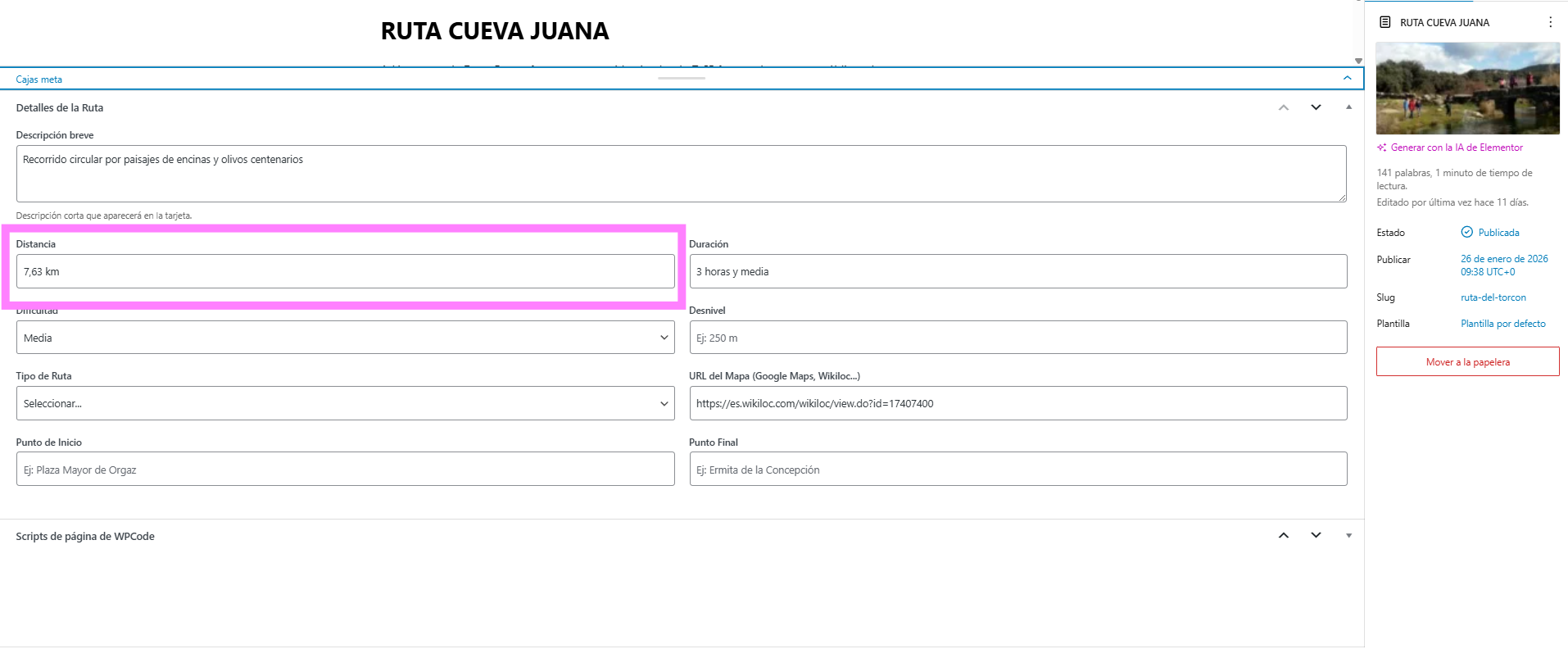Viewport: 1568px width, 649px height.
Task: Open the Tipo de Ruta dropdown
Action: (x=345, y=403)
